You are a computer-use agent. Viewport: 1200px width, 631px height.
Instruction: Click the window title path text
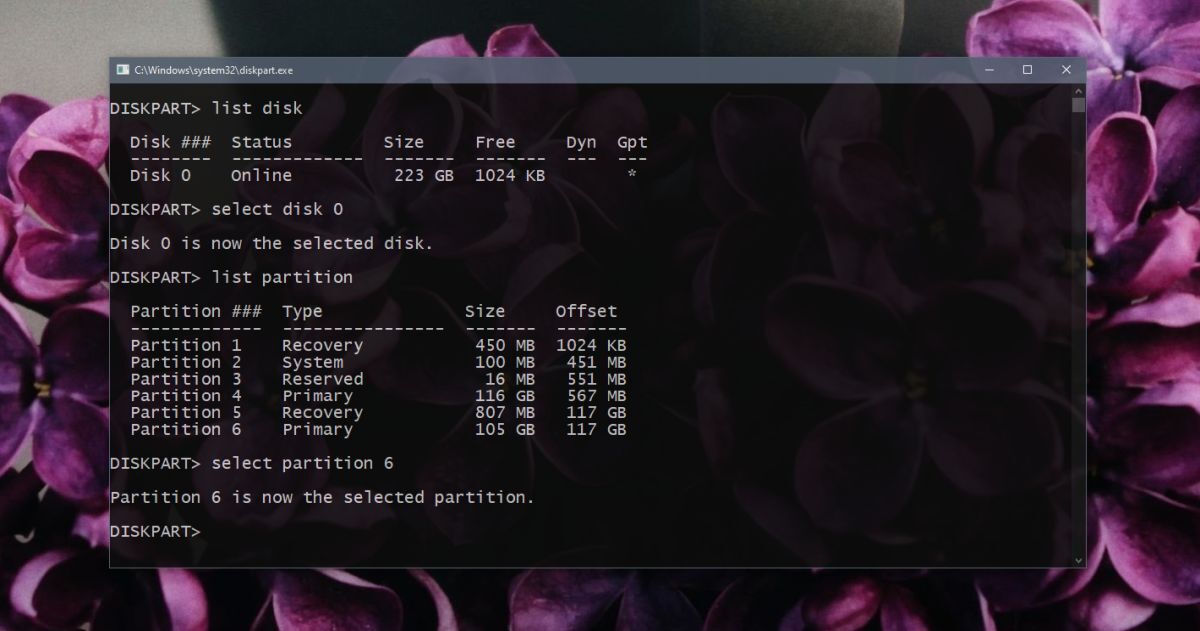pyautogui.click(x=213, y=70)
